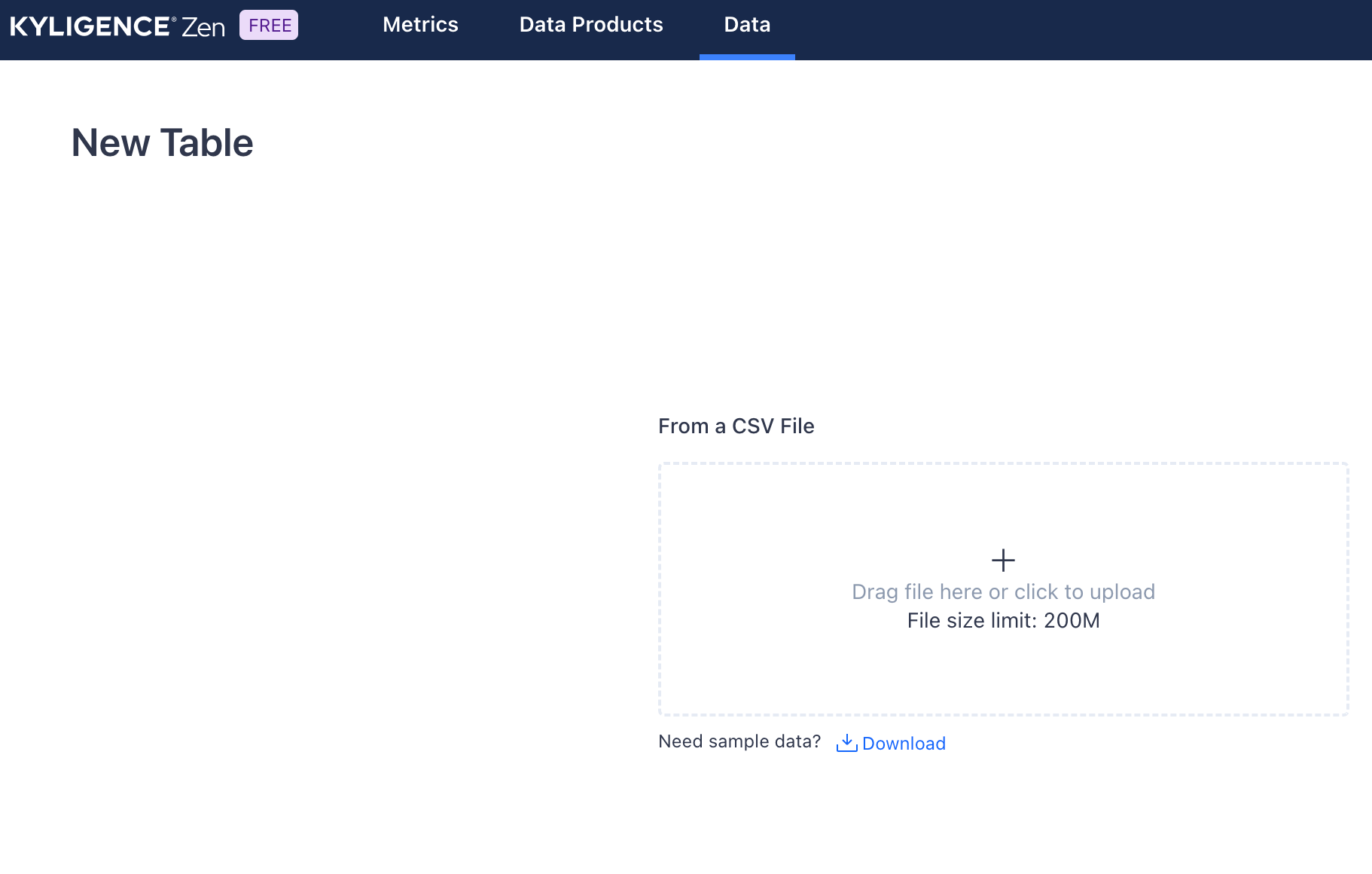Click the 'Need sample data?' text
This screenshot has width=1372, height=874.
coord(739,741)
